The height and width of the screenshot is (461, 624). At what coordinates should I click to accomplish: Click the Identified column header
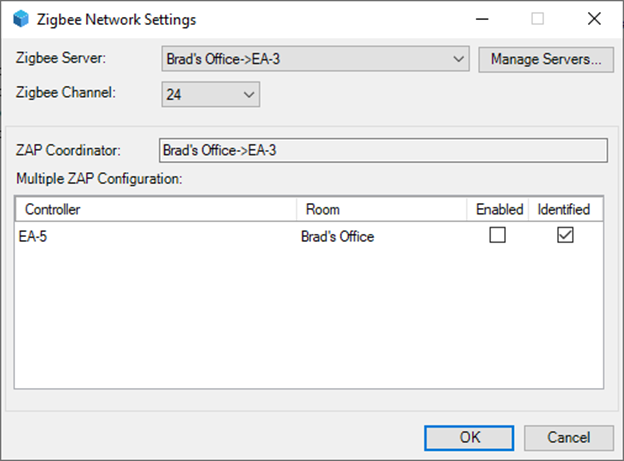(x=566, y=209)
